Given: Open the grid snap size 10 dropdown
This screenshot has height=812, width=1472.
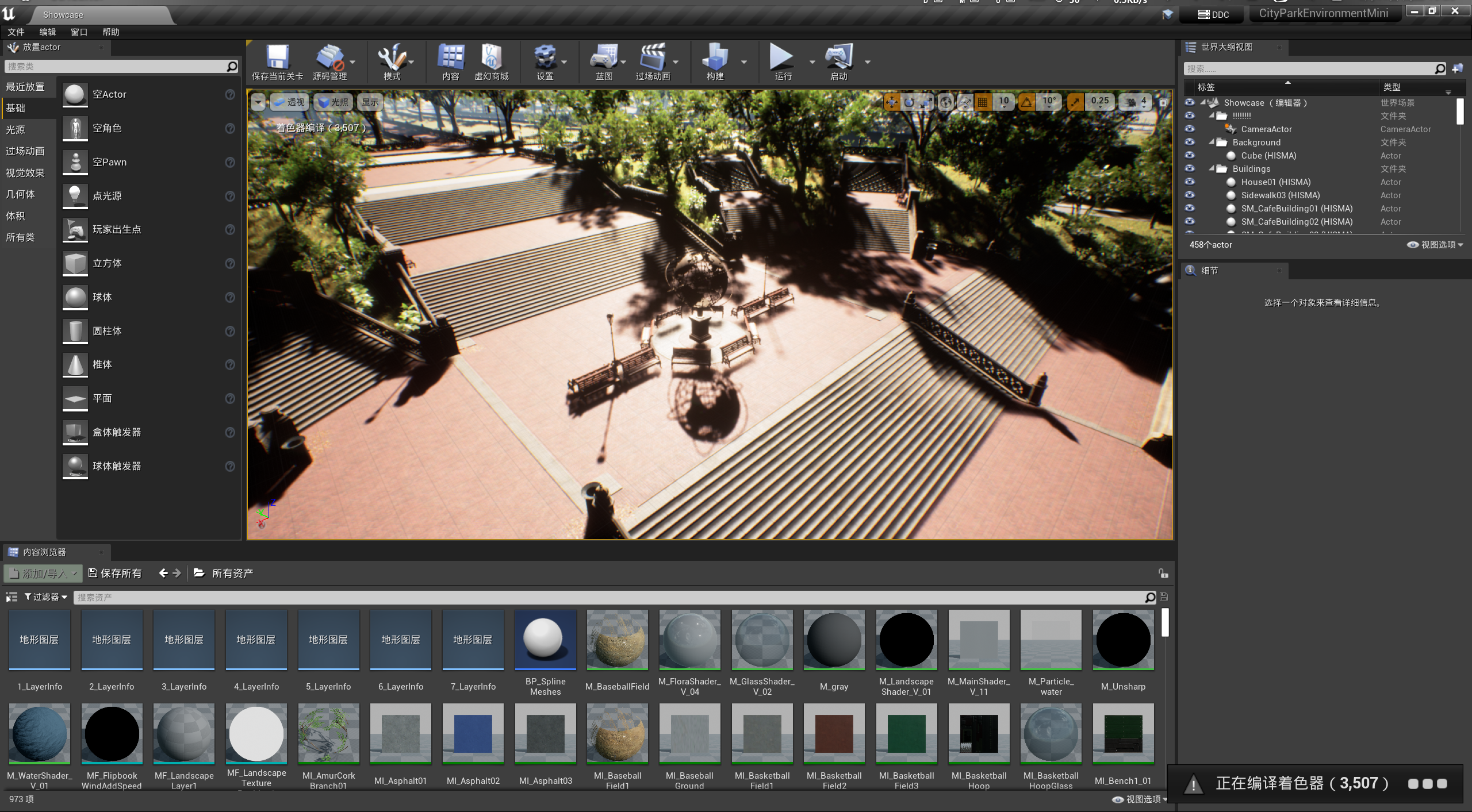Looking at the screenshot, I should [x=1003, y=102].
